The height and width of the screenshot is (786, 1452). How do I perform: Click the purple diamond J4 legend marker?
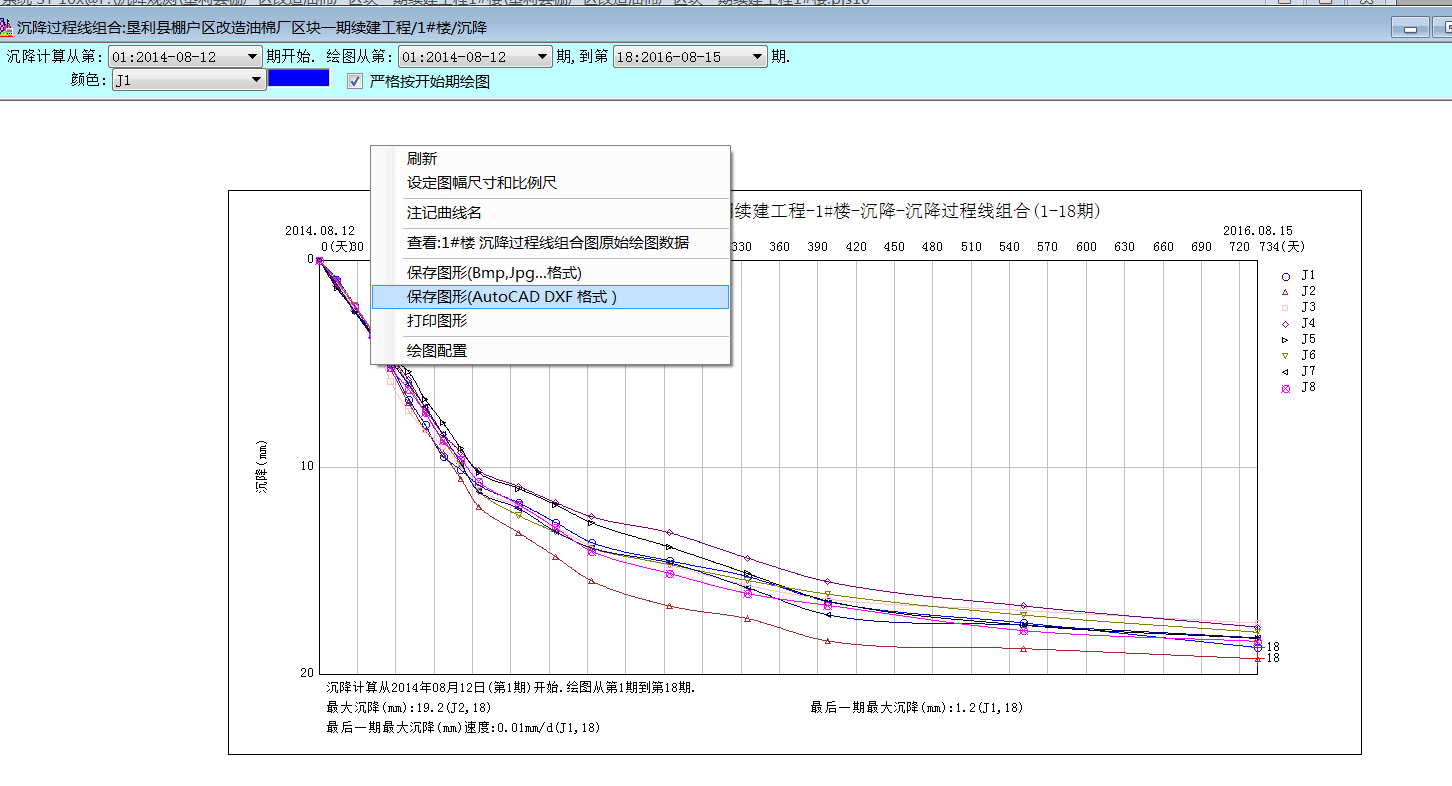coord(1286,324)
